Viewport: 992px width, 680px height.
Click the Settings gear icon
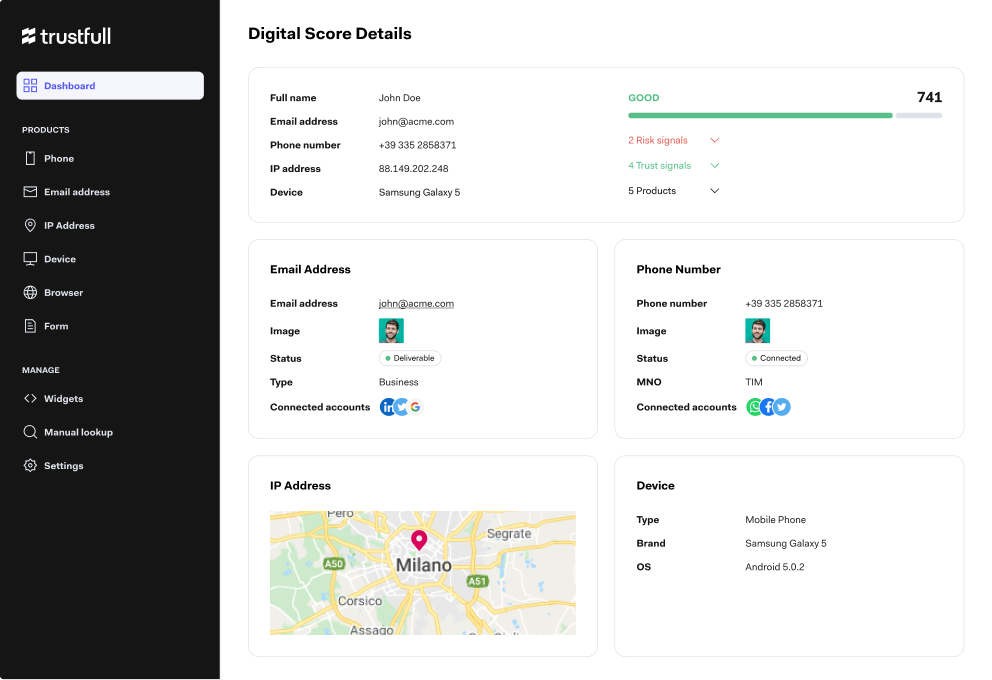(30, 466)
